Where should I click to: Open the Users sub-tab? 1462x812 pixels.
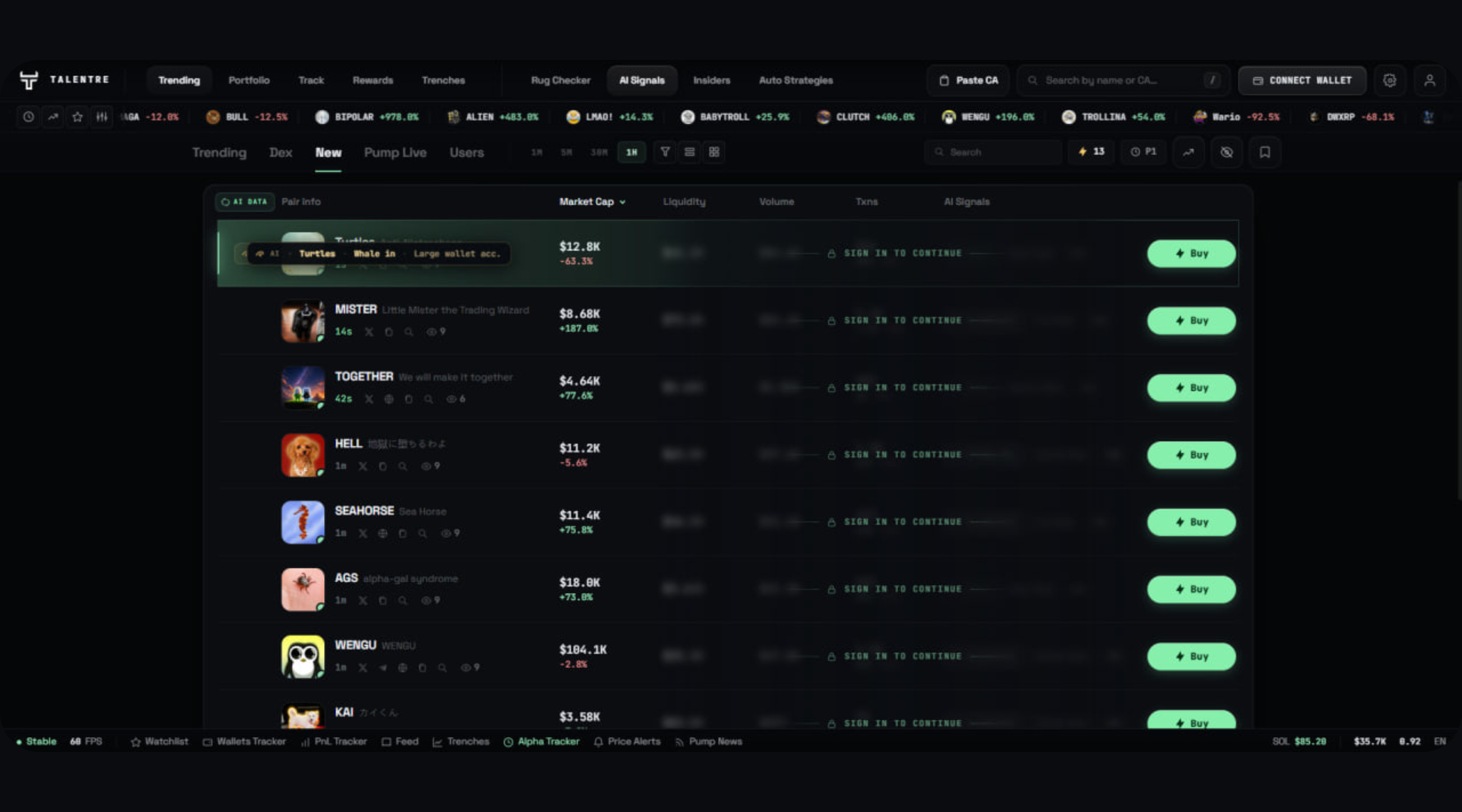pyautogui.click(x=467, y=153)
